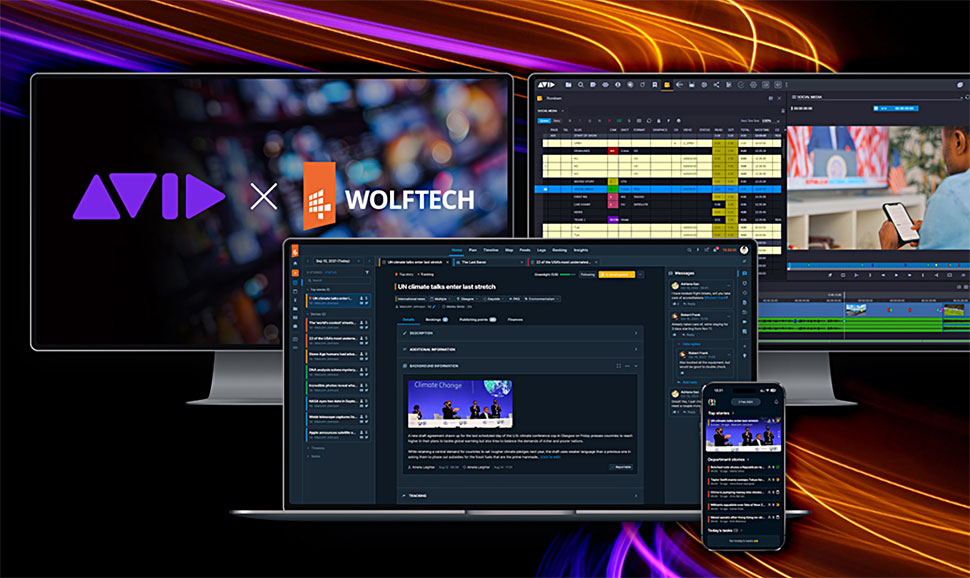Click the highlighted yellow rundown icon in Avid toolbar

(x=667, y=85)
